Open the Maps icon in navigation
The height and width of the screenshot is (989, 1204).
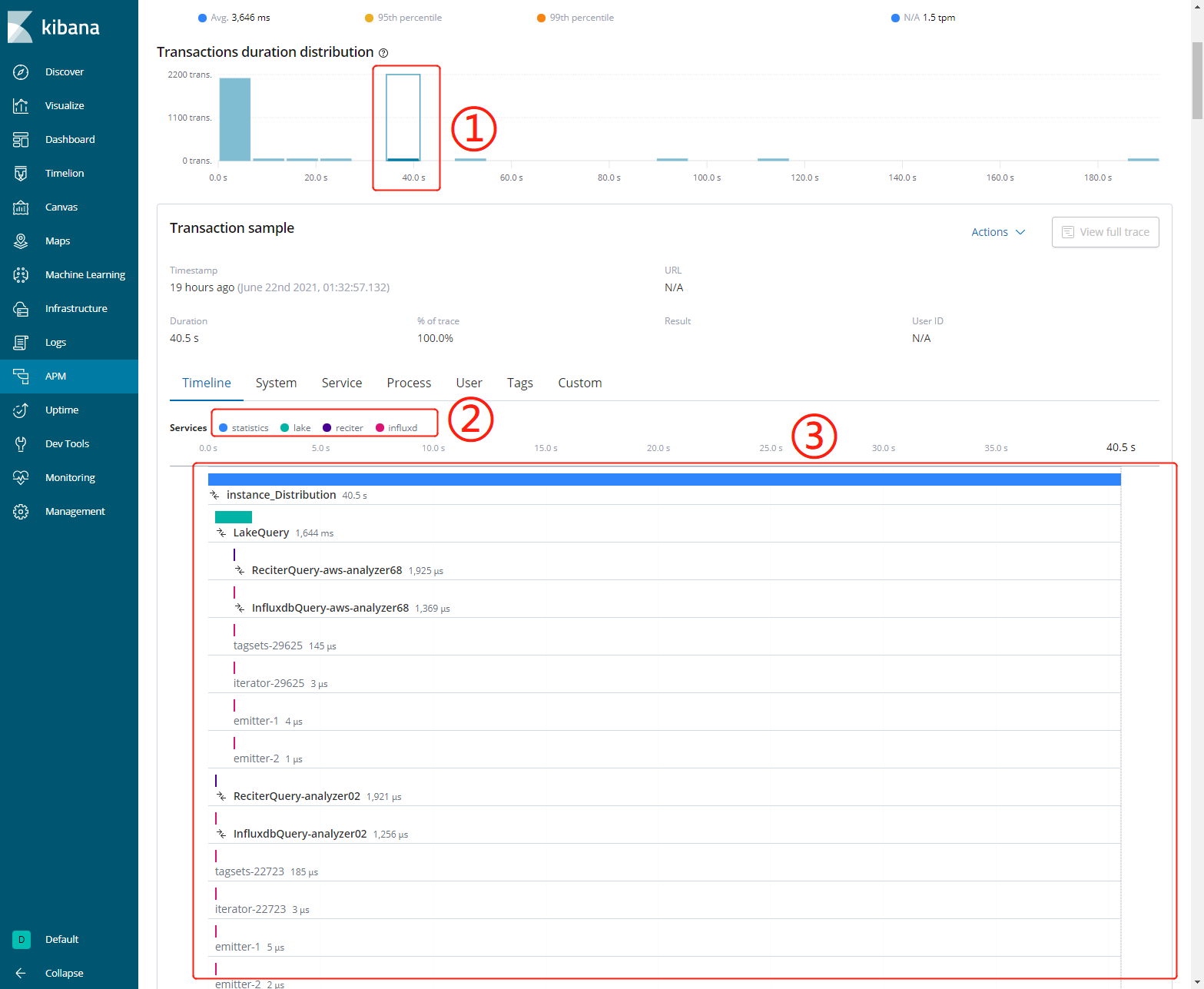(21, 241)
